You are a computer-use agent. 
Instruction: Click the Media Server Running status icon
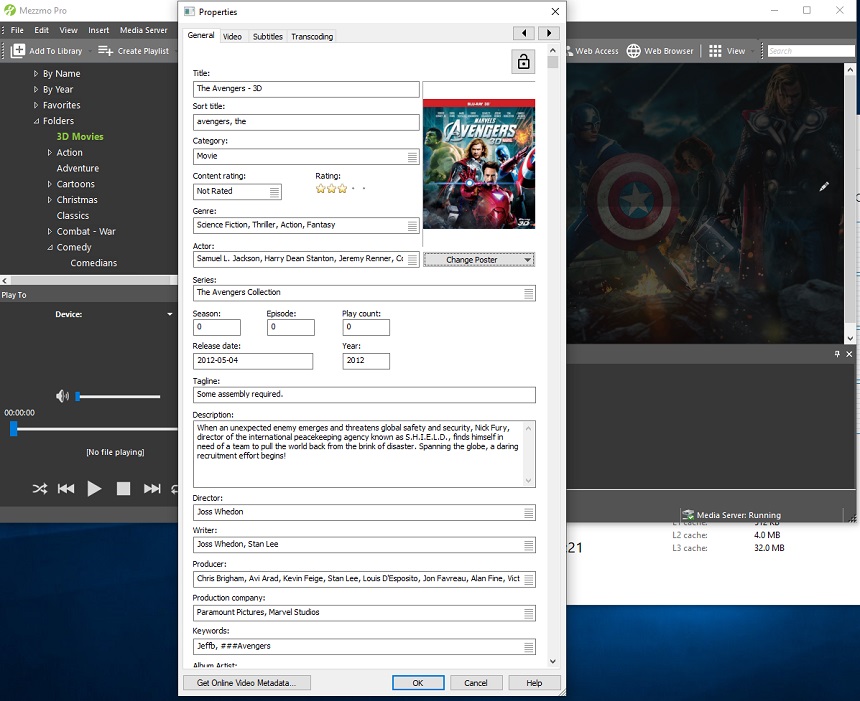(x=688, y=515)
